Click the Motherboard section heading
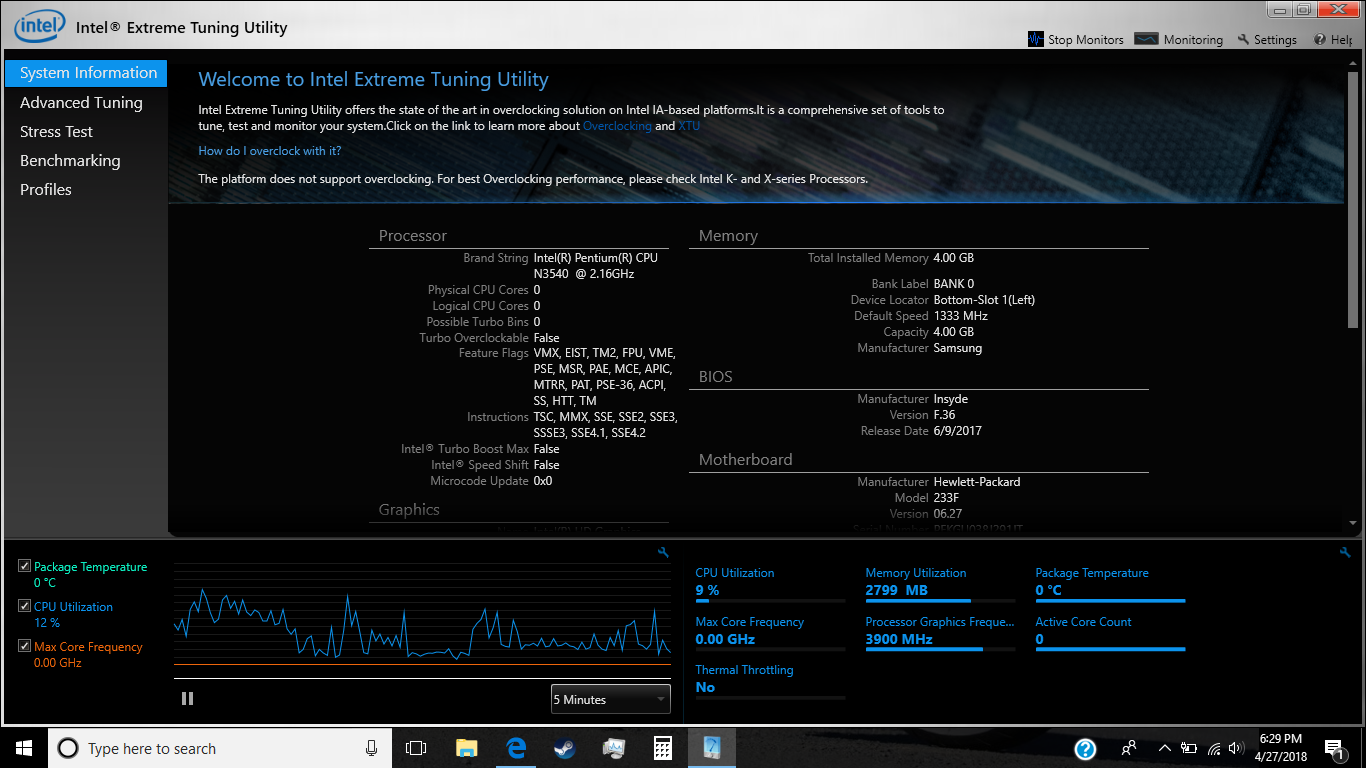Viewport: 1366px width, 768px height. (746, 460)
